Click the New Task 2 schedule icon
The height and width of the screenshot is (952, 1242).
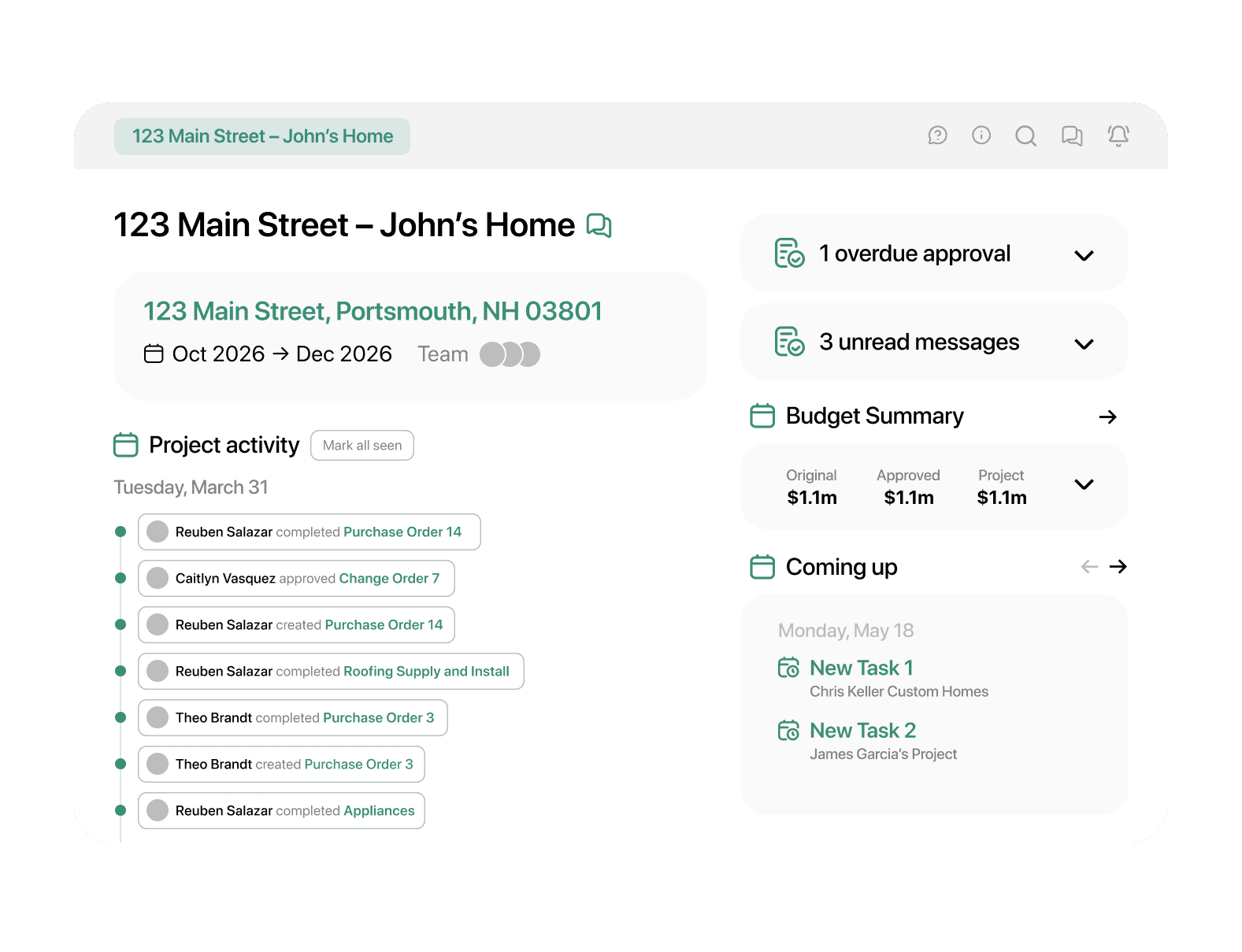(x=788, y=731)
